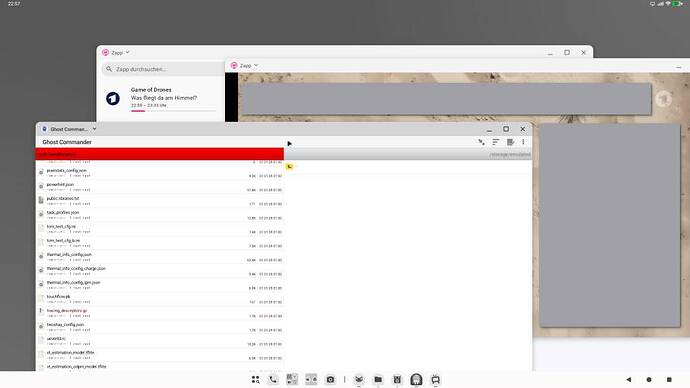The height and width of the screenshot is (388, 690).
Task: Click the red path bar in left panel
Action: click(160, 154)
